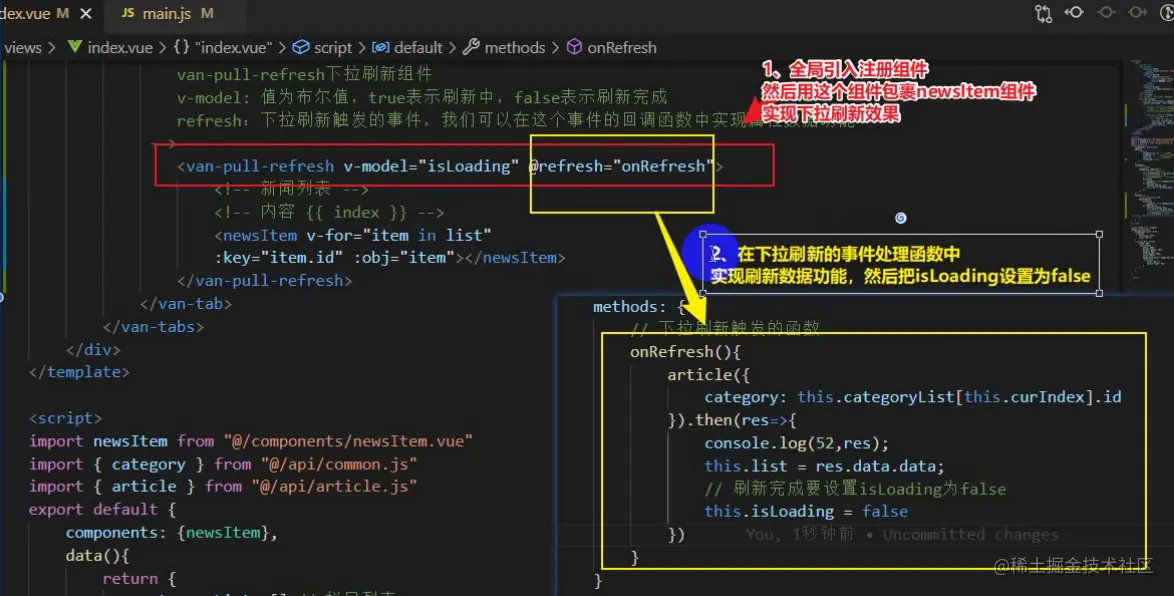1174x596 pixels.
Task: Click the "category: this.categoryList[this.curIndex].id" line
Action: click(x=913, y=397)
